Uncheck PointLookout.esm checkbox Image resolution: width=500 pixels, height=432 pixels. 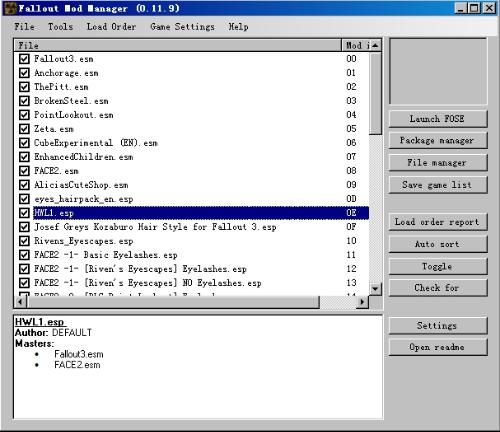pos(24,115)
